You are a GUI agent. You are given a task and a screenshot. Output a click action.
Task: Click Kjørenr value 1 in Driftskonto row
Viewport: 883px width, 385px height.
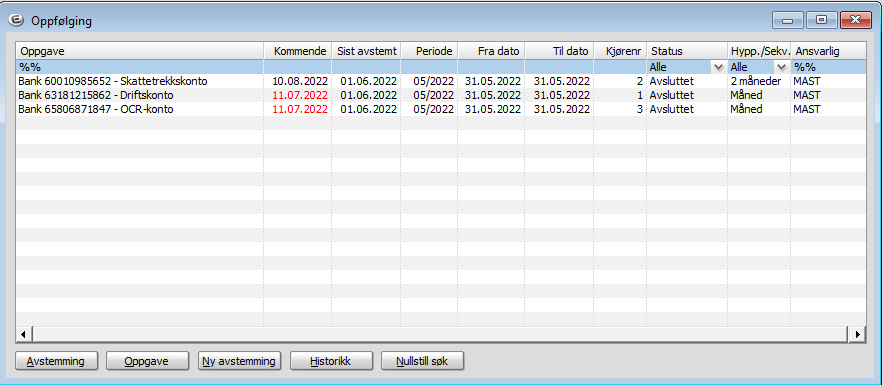640,95
